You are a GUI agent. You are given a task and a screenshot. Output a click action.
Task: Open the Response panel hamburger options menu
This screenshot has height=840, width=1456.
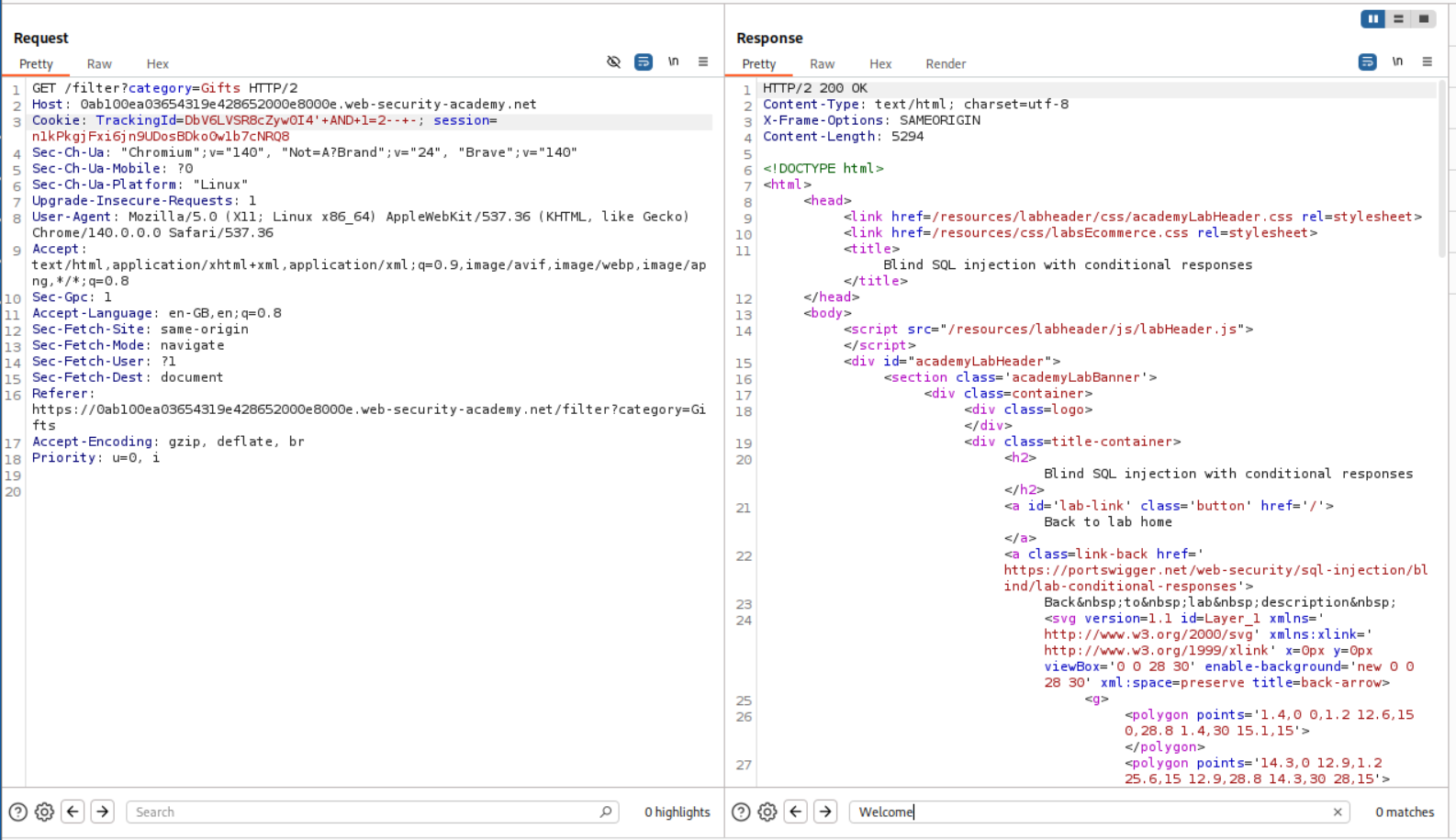tap(1427, 62)
